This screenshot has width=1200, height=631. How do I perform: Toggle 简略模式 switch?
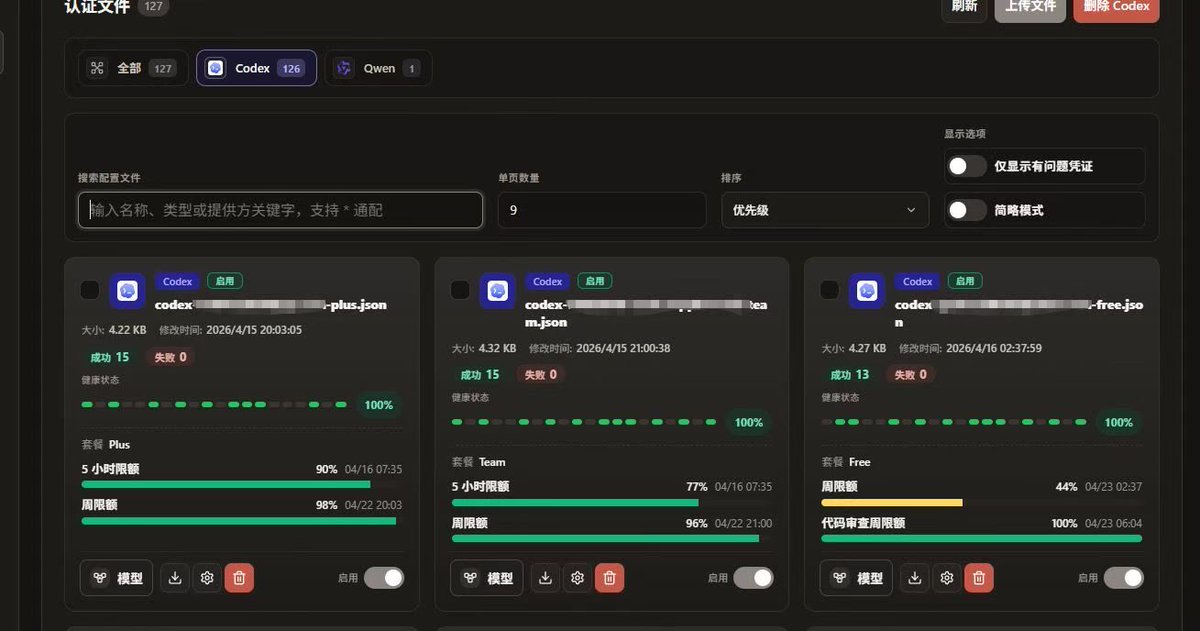(x=967, y=210)
